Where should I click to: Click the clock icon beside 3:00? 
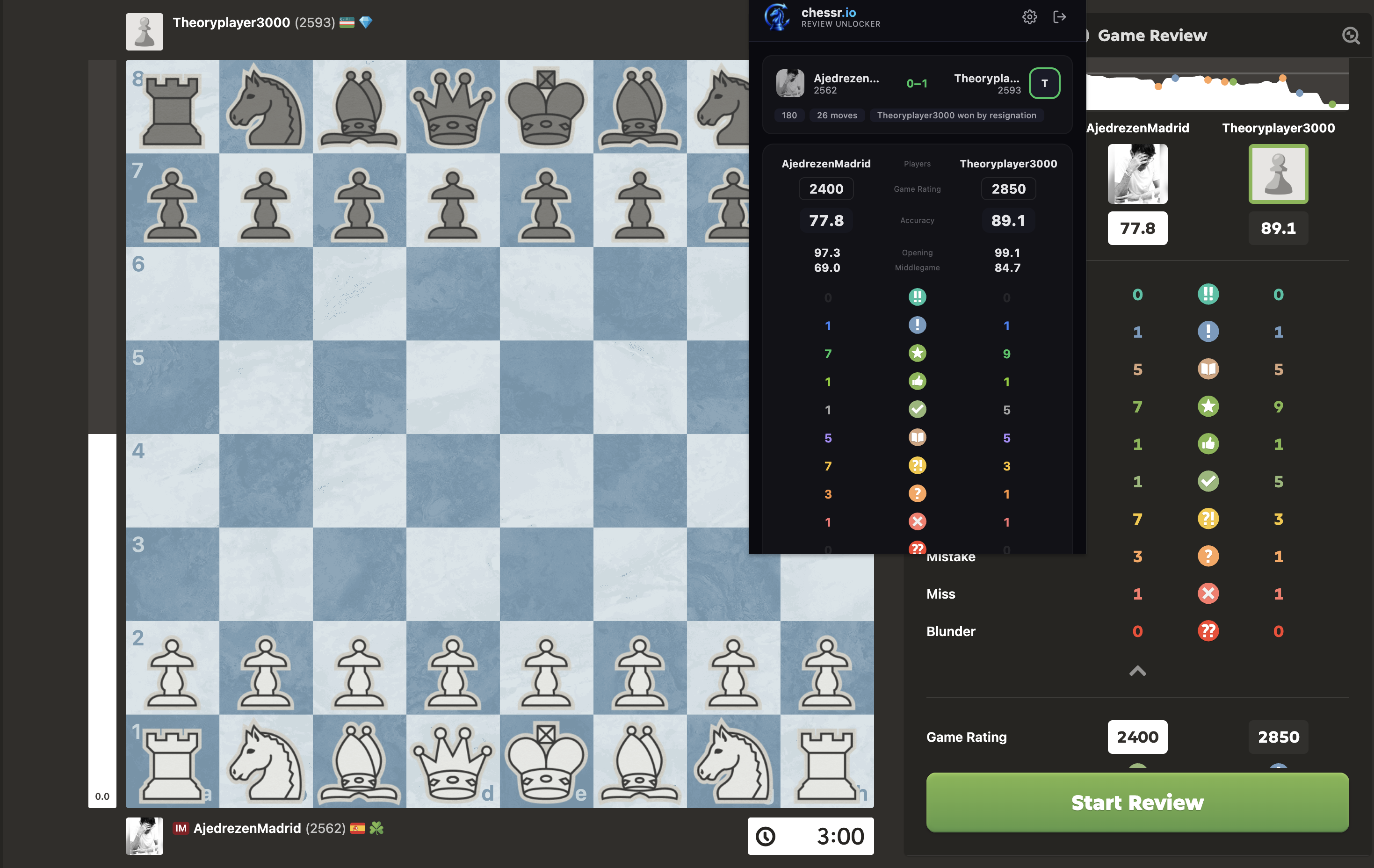[x=765, y=837]
